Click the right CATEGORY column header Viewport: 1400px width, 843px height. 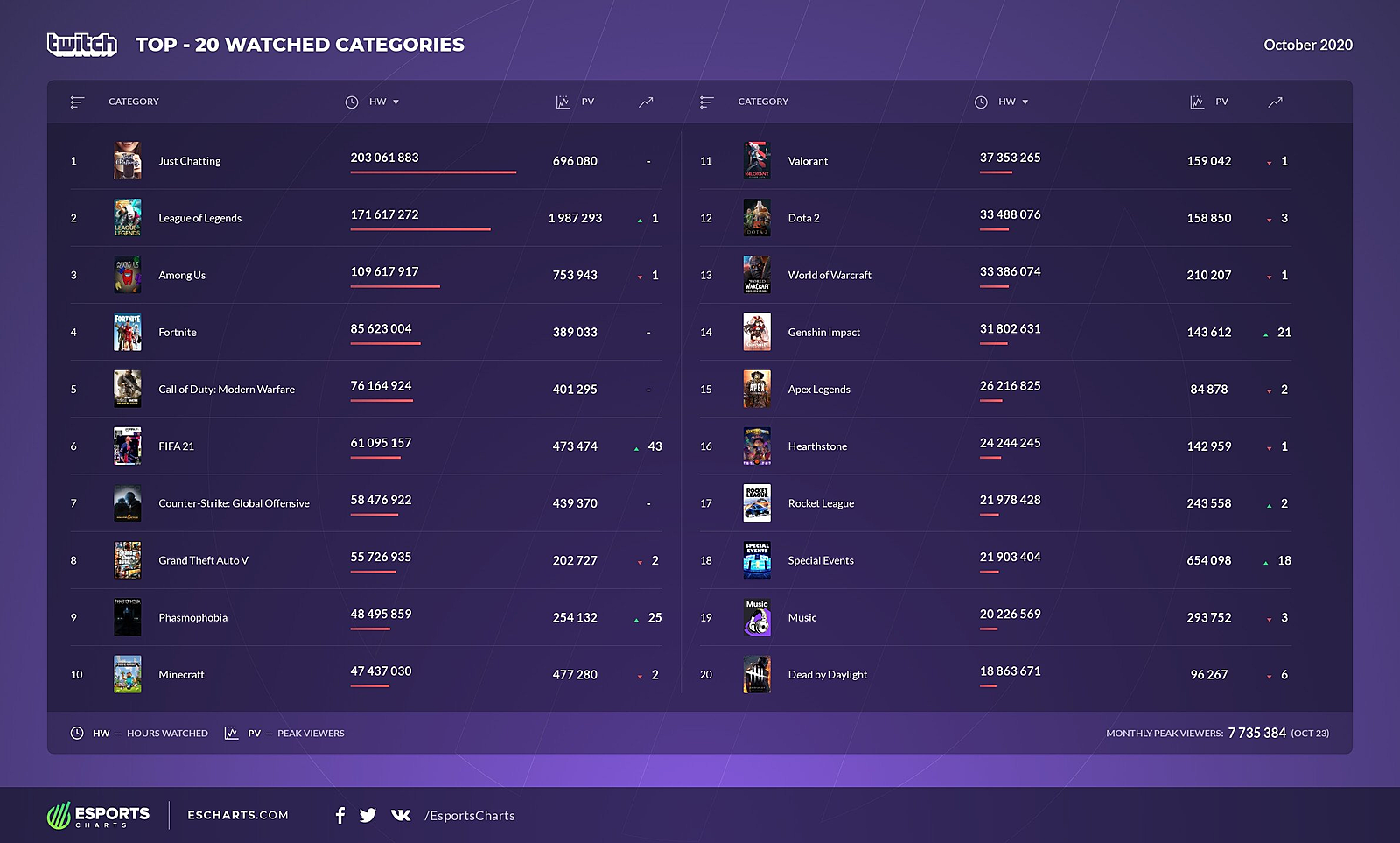click(x=763, y=102)
